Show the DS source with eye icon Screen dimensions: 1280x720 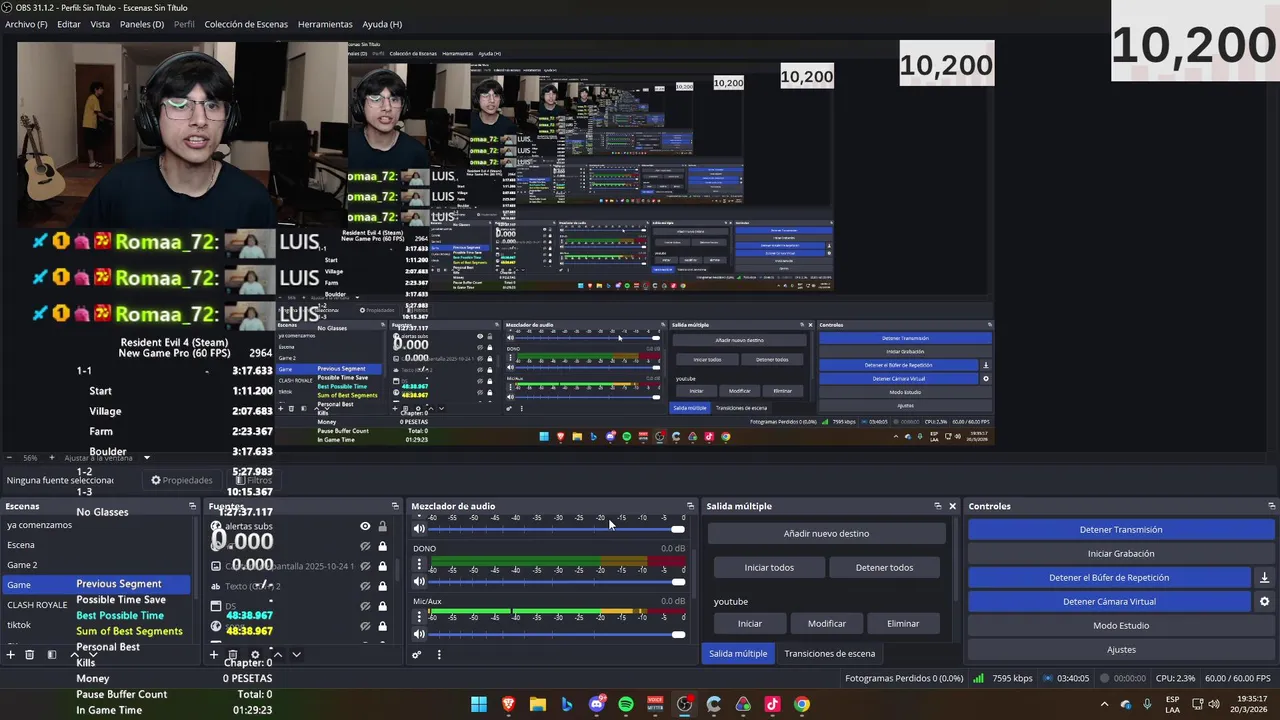365,606
